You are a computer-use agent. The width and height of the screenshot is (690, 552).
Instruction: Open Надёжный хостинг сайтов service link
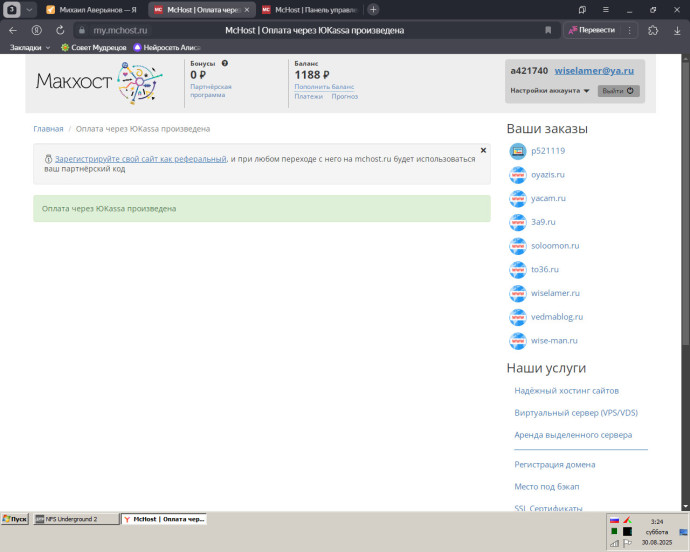coord(566,391)
